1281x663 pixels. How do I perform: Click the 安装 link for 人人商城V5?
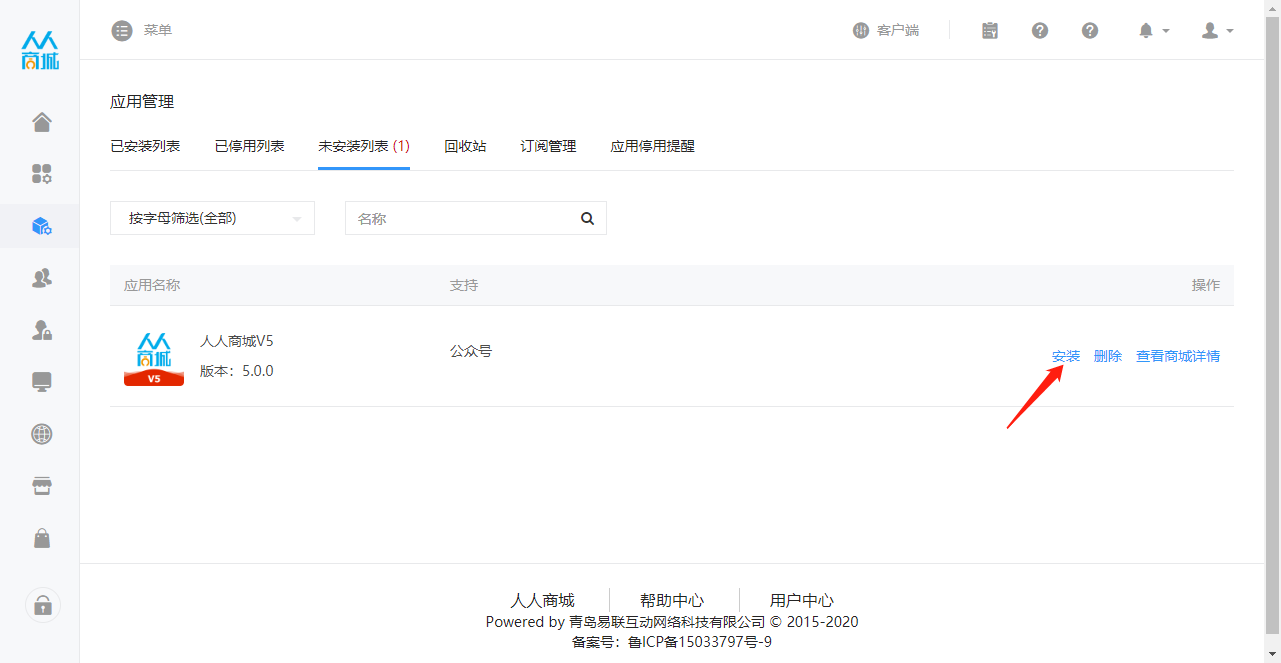click(1066, 356)
